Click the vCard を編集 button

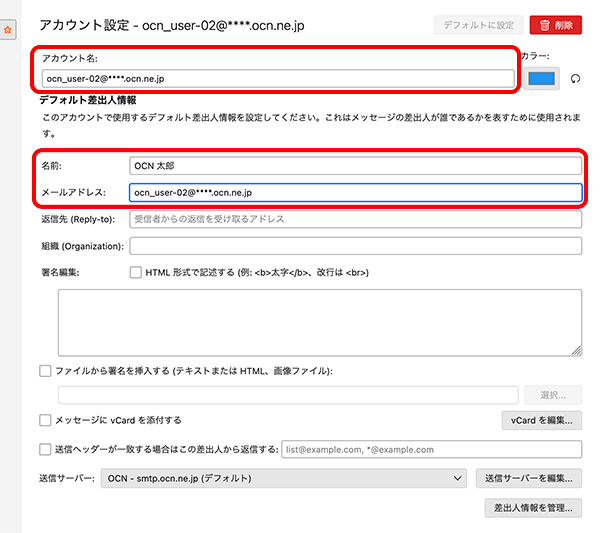click(541, 420)
